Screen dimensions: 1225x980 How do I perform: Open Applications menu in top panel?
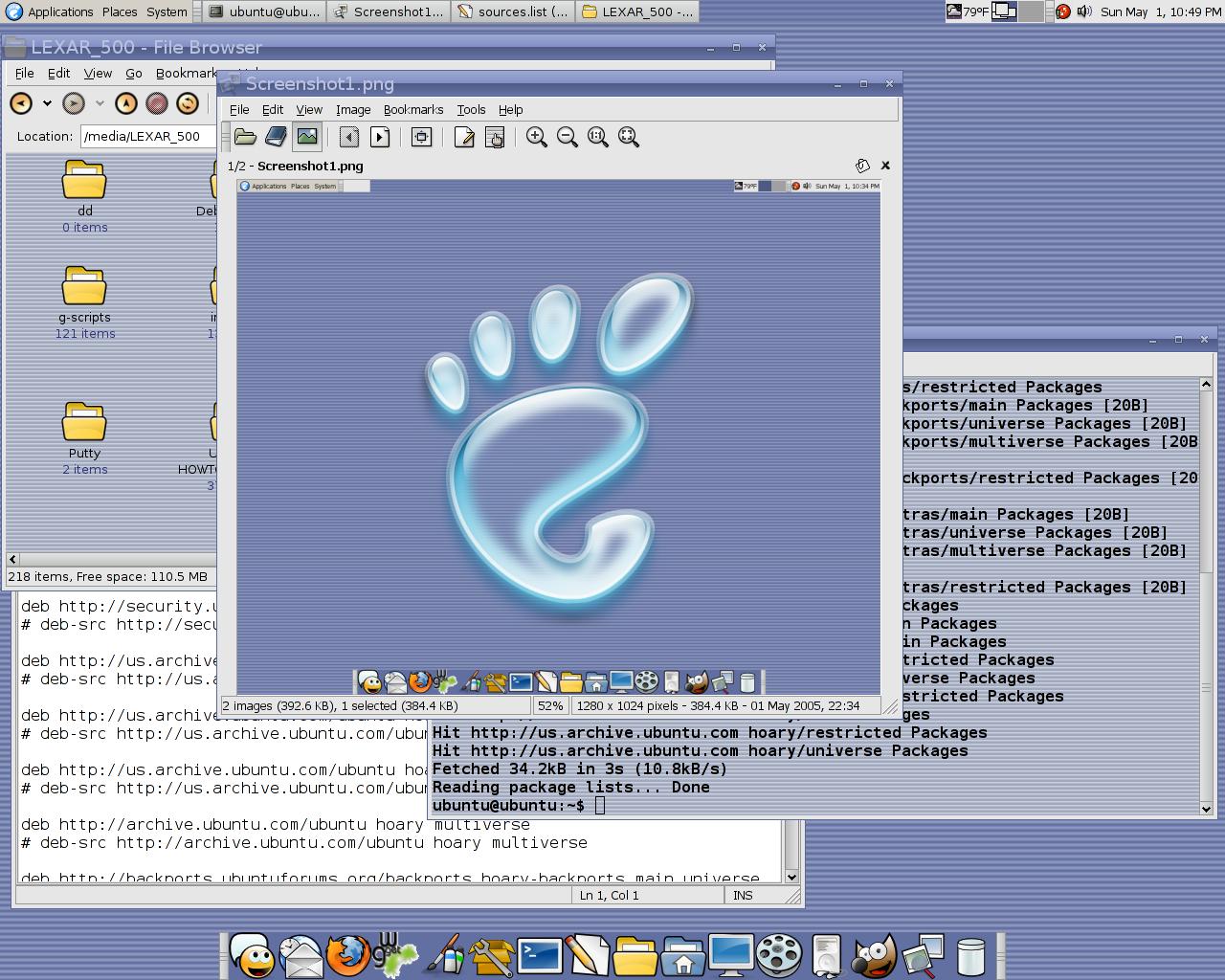(51, 11)
